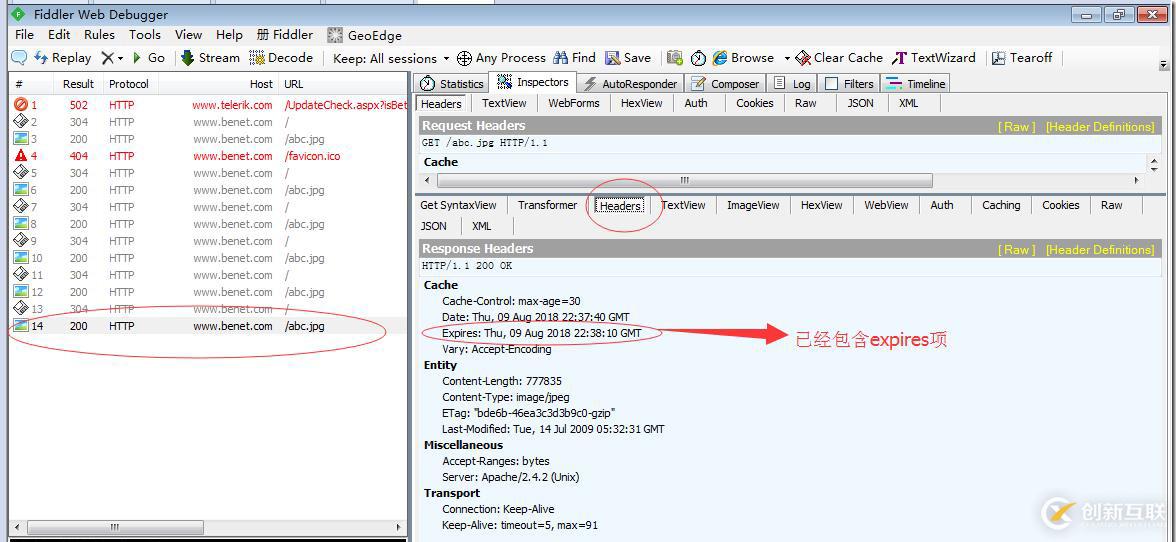Viewport: 1176px width, 542px height.
Task: Click the request headers scroll up arrow
Action: [1154, 159]
